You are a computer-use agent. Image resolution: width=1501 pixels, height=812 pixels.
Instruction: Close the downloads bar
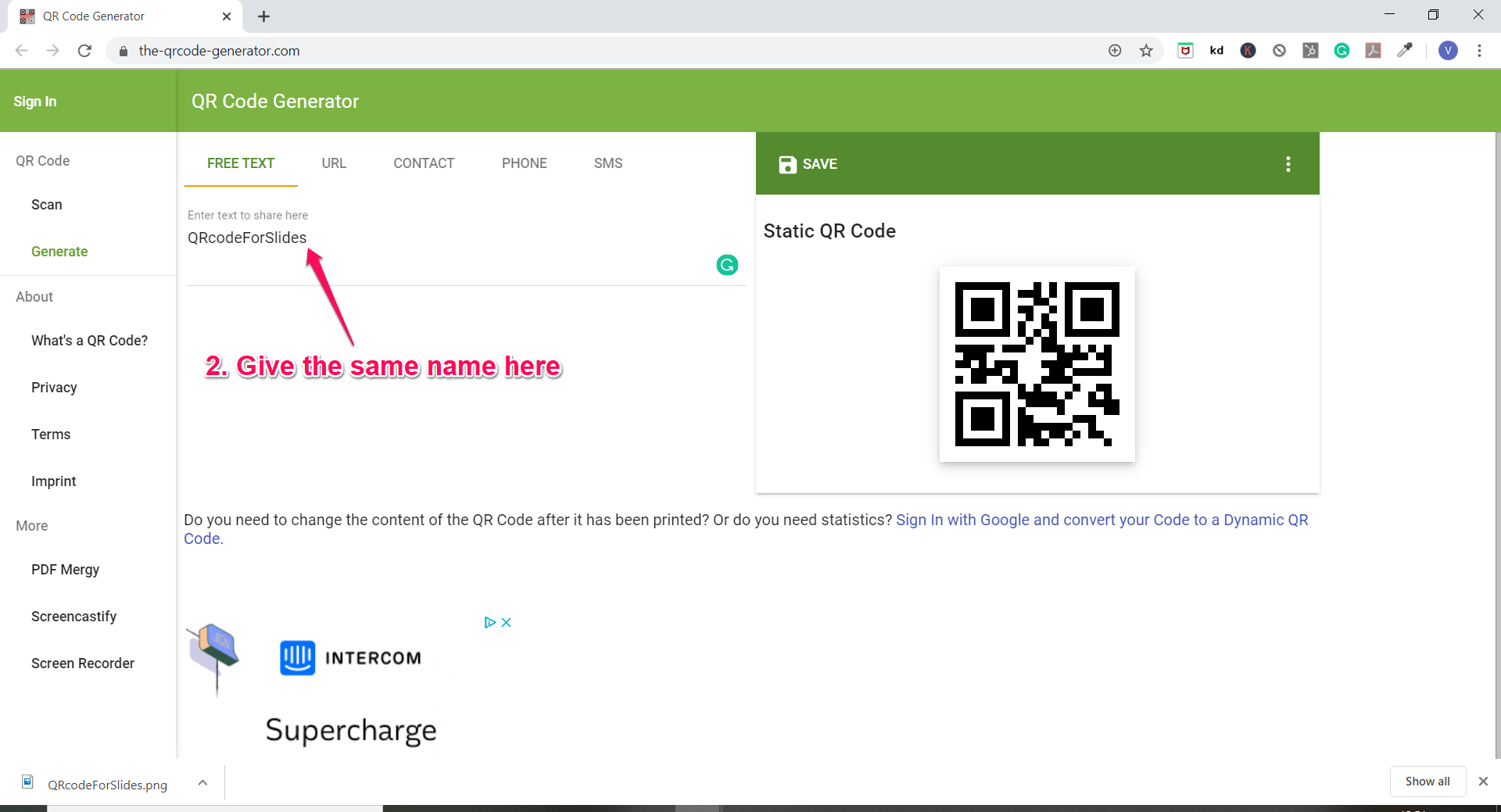(x=1483, y=782)
